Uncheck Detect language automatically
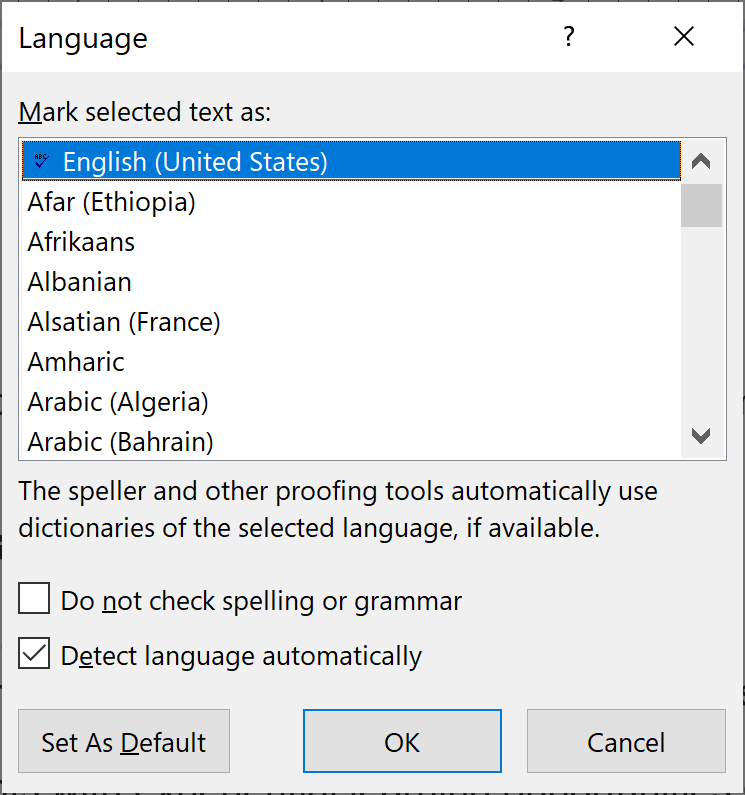 click(34, 655)
